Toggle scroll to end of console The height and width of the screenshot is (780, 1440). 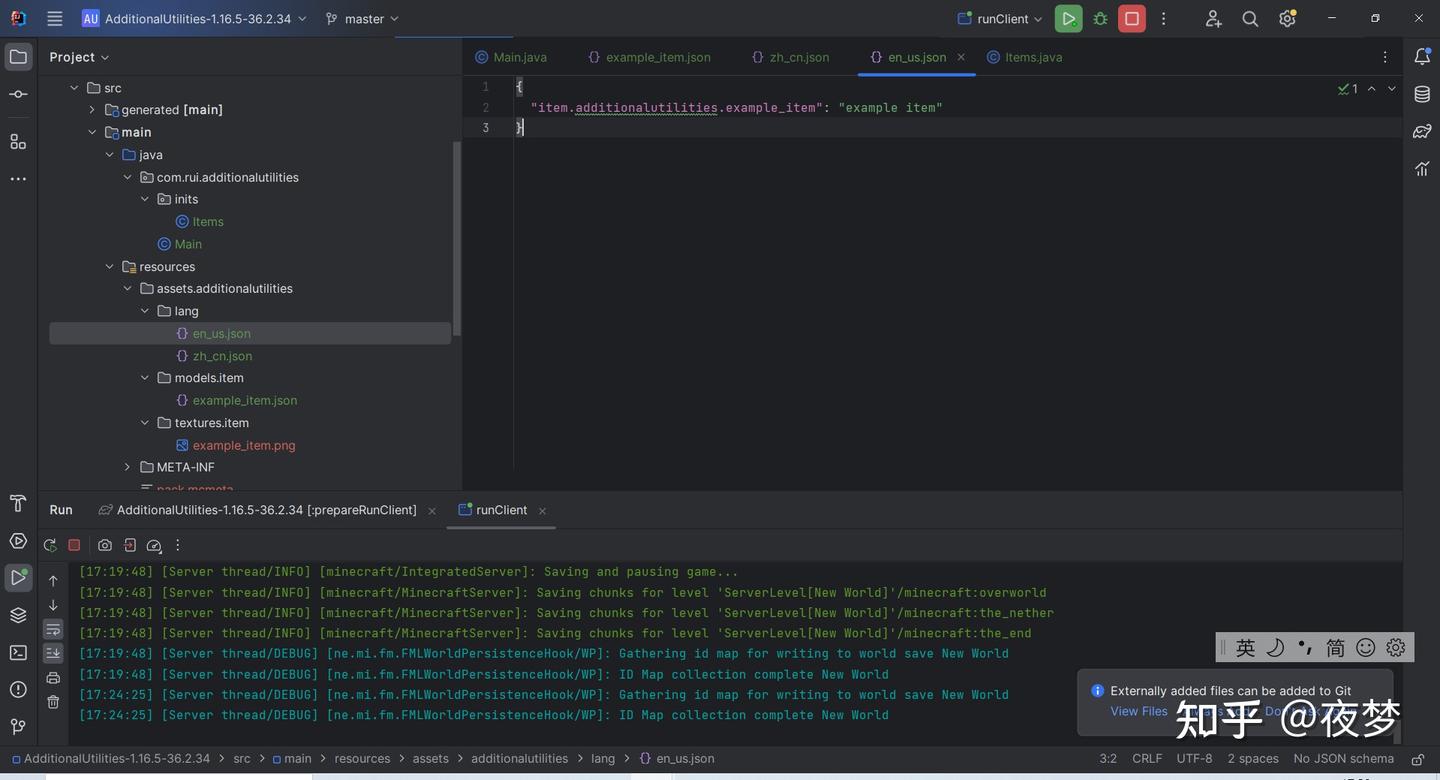point(53,653)
